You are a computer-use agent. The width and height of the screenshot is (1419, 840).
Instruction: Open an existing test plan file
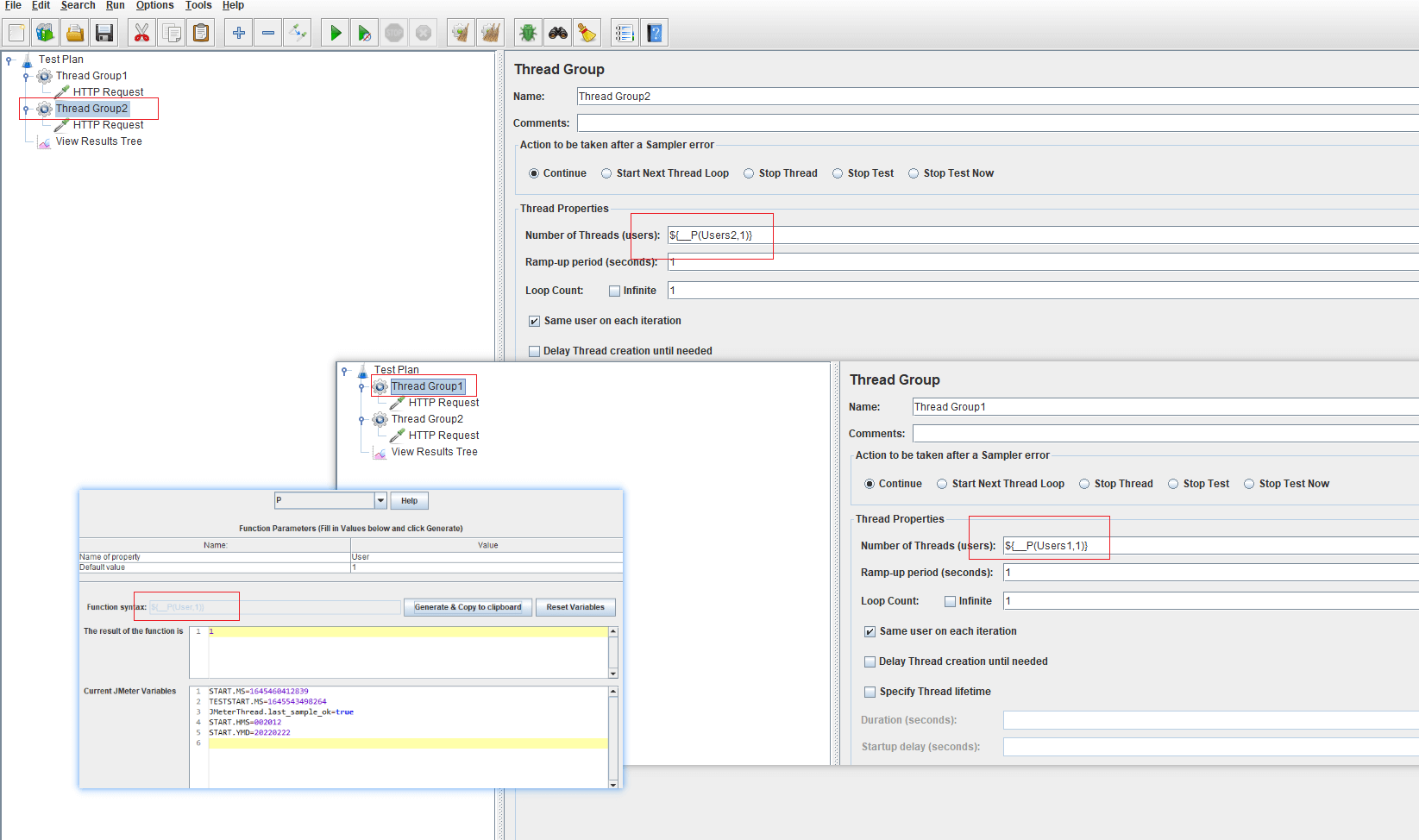click(75, 34)
